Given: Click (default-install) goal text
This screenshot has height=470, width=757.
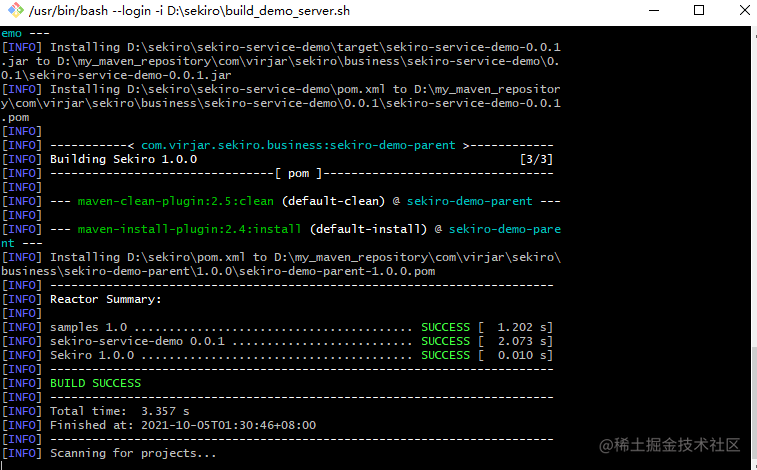Looking at the screenshot, I should pyautogui.click(x=368, y=229).
